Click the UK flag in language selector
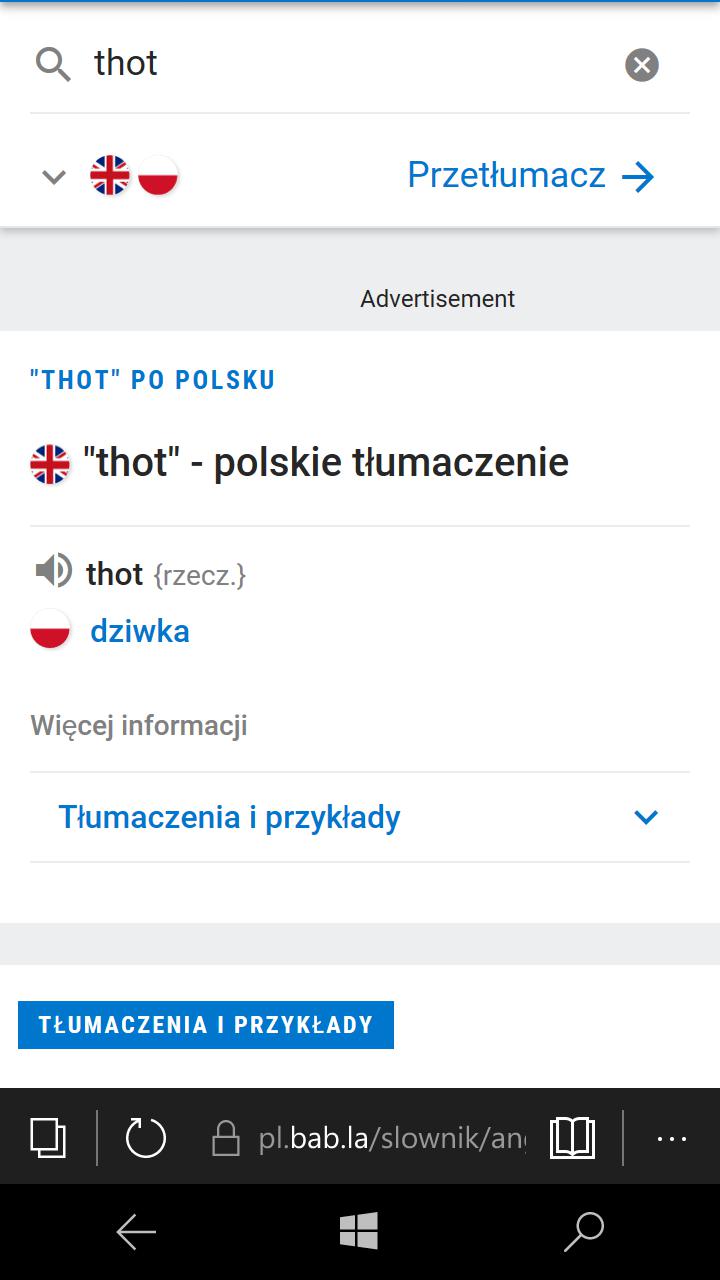 pyautogui.click(x=110, y=176)
